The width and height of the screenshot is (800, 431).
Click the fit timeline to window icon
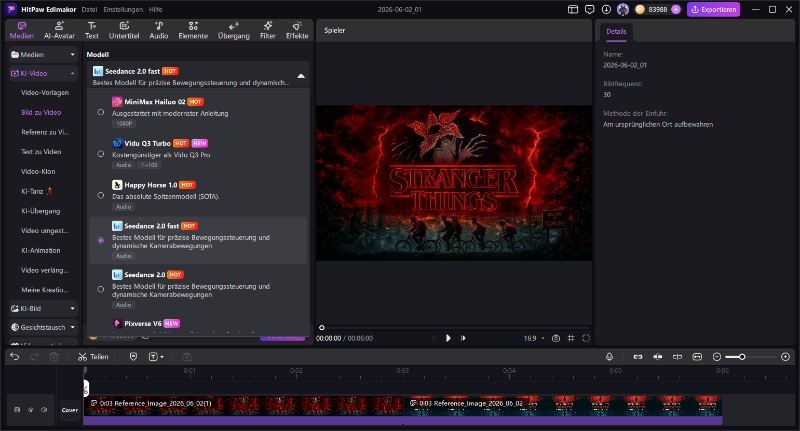697,357
